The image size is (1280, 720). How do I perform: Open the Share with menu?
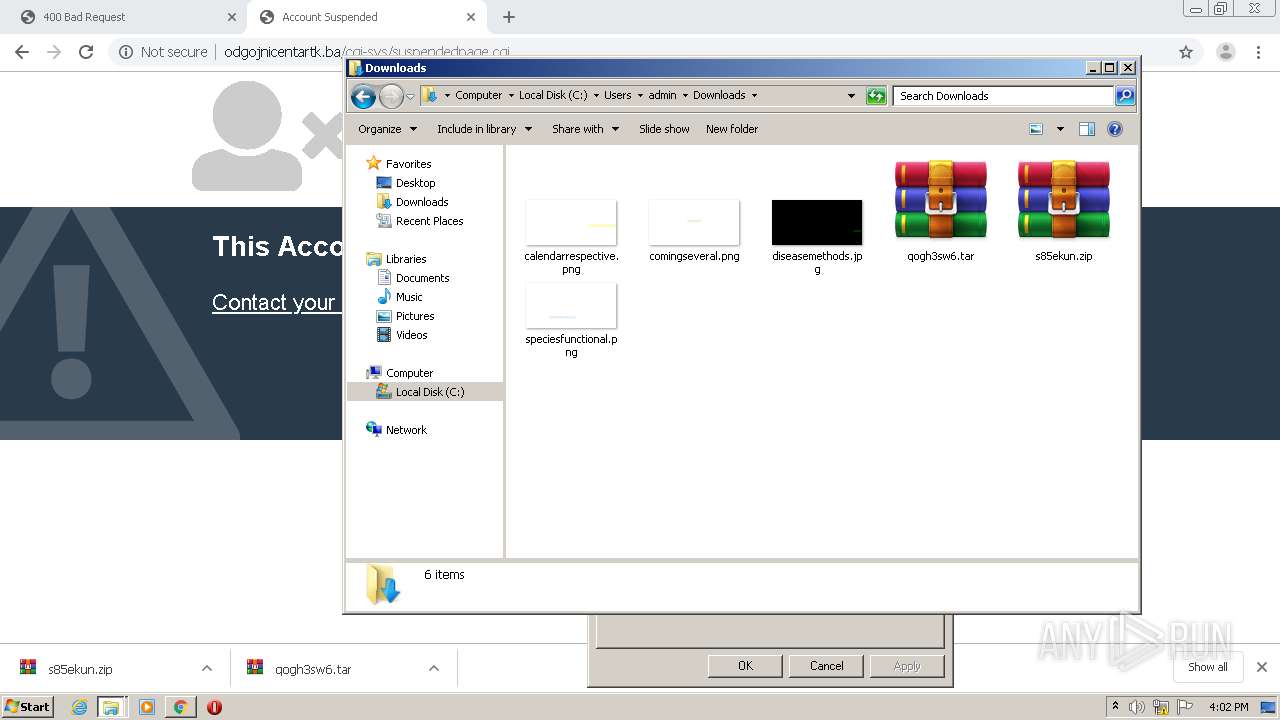tap(585, 129)
